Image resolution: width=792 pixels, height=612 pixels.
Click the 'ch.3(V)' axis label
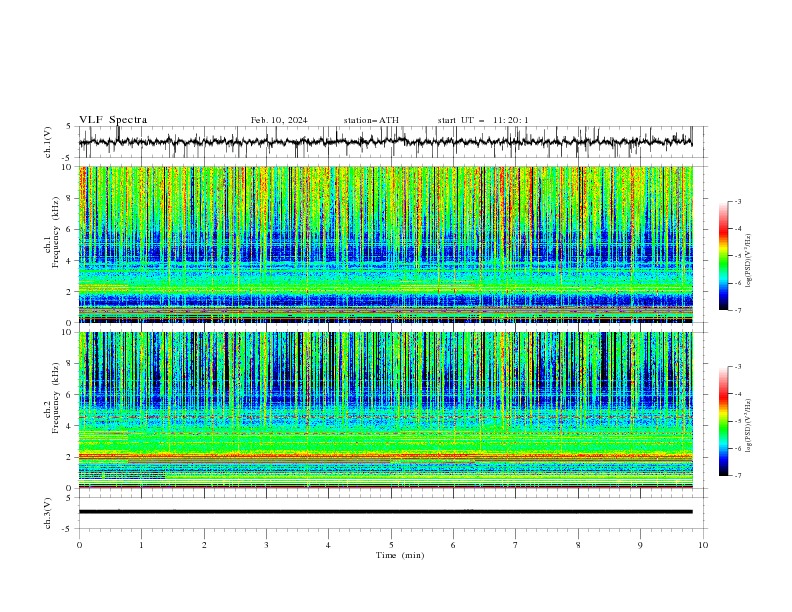point(48,513)
